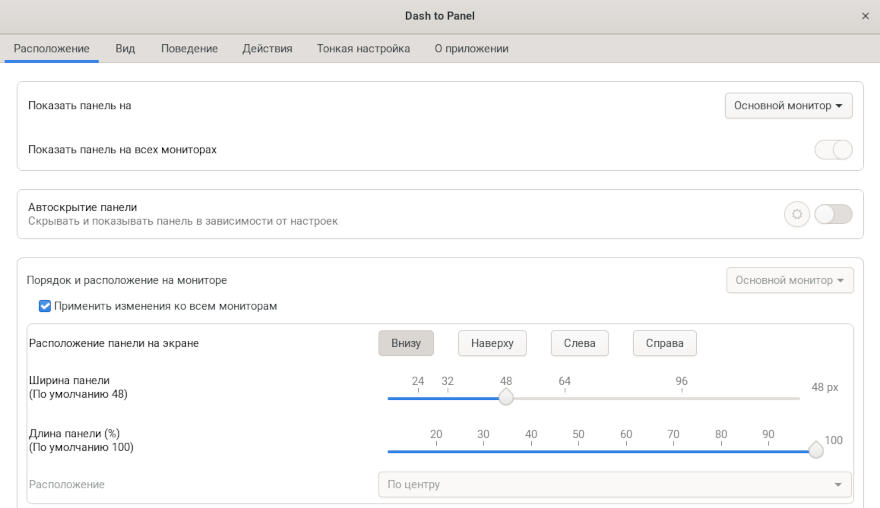Set panel position to 'Наверху'

(492, 343)
